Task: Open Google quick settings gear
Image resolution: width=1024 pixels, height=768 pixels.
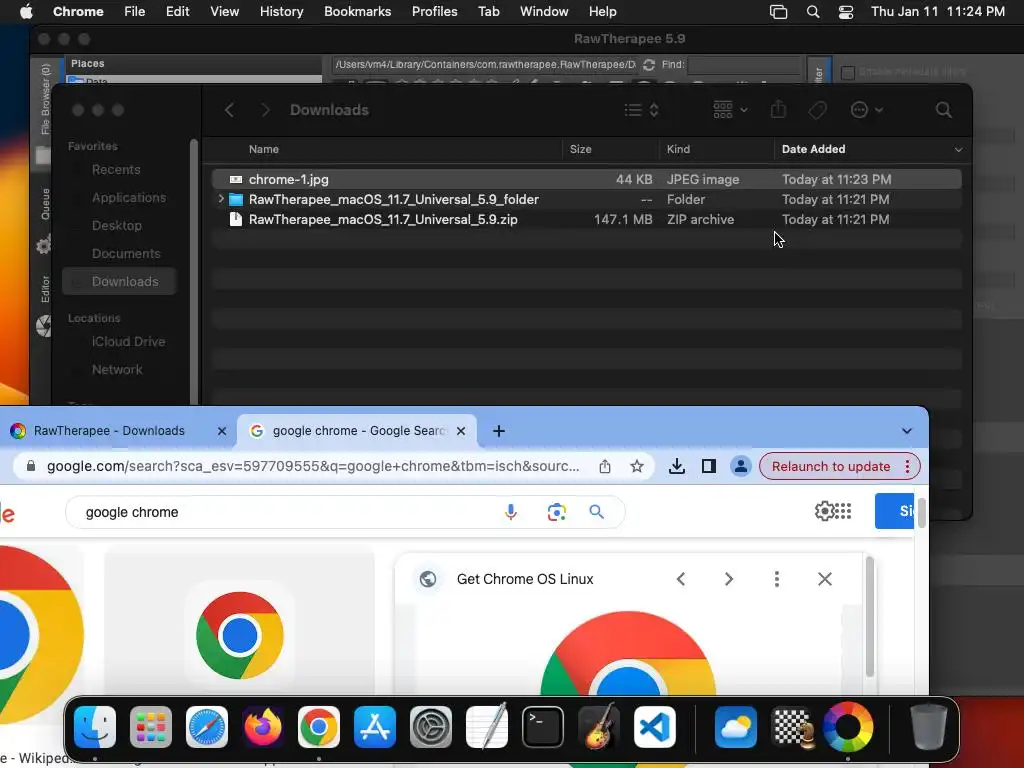Action: pyautogui.click(x=824, y=511)
